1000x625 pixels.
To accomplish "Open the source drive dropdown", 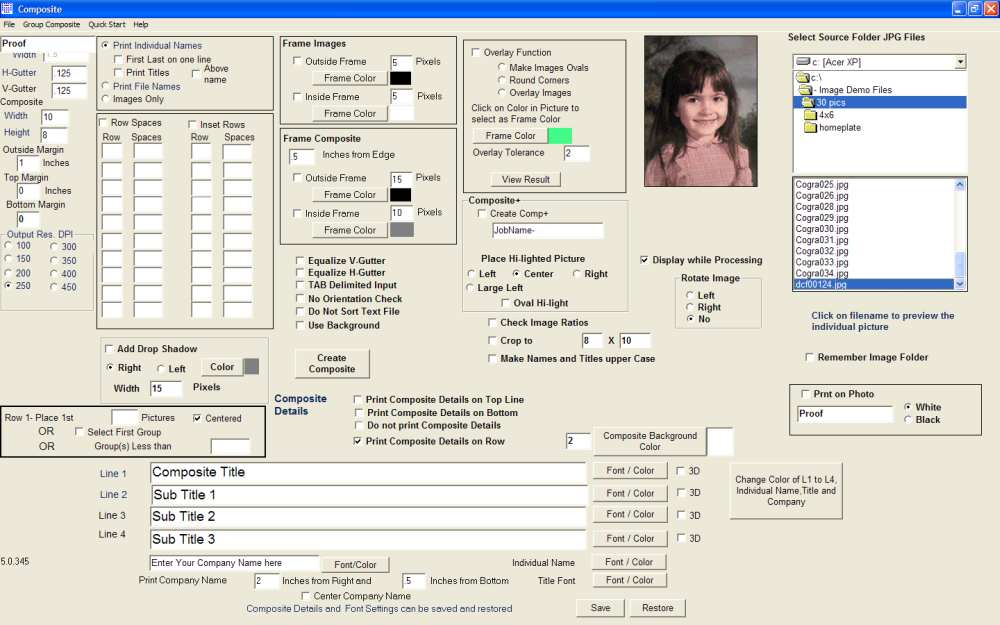I will coord(960,62).
